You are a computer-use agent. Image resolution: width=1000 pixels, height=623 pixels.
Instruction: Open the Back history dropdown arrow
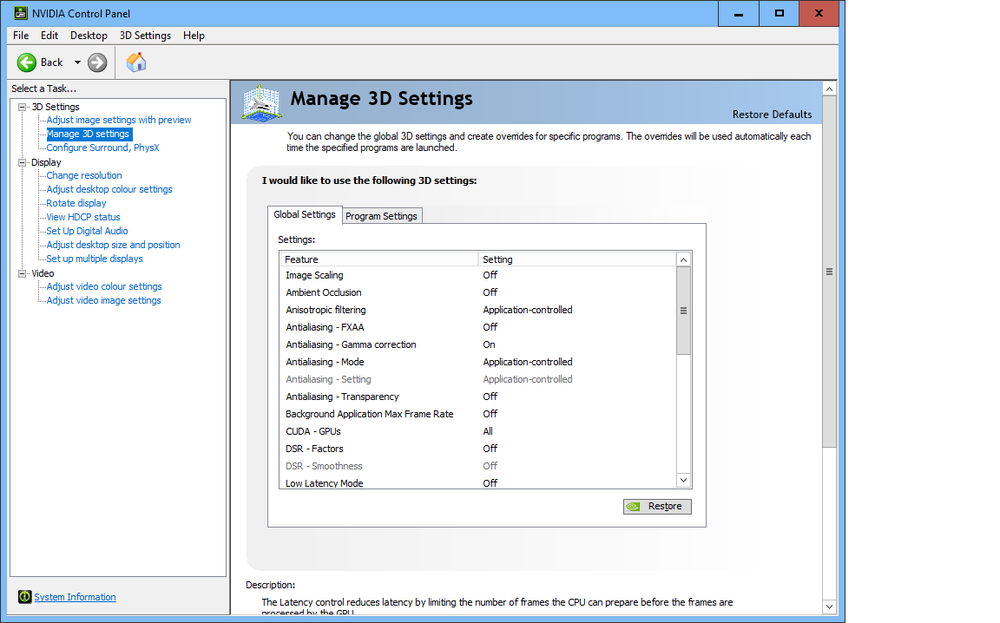[x=77, y=62]
